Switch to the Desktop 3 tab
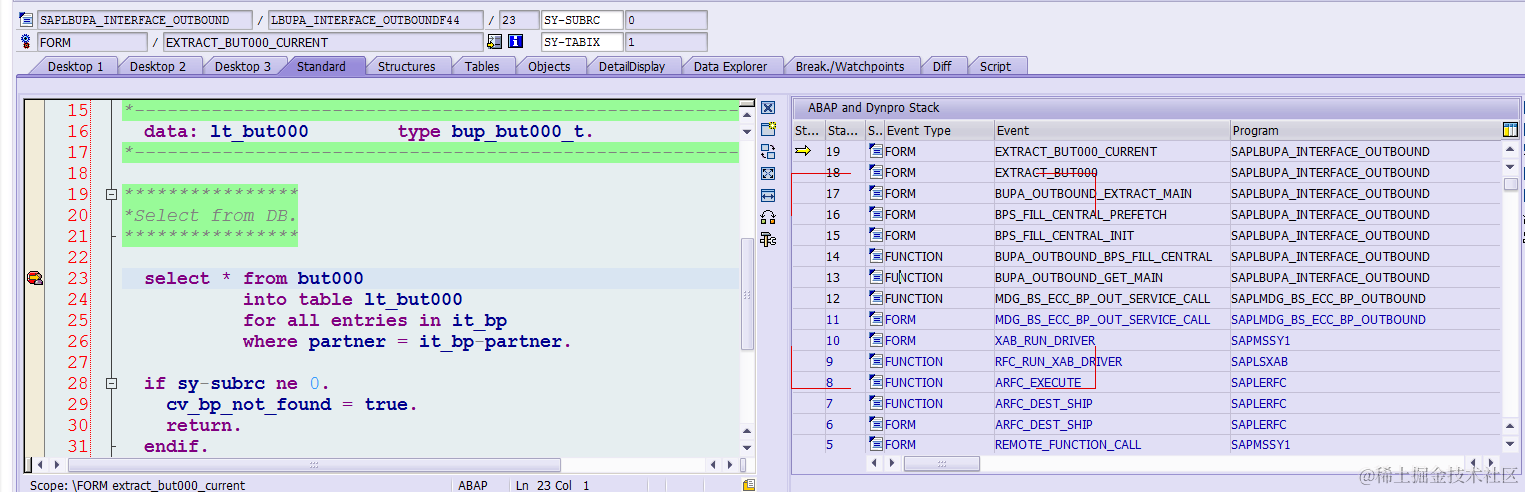The image size is (1525, 492). pos(242,66)
